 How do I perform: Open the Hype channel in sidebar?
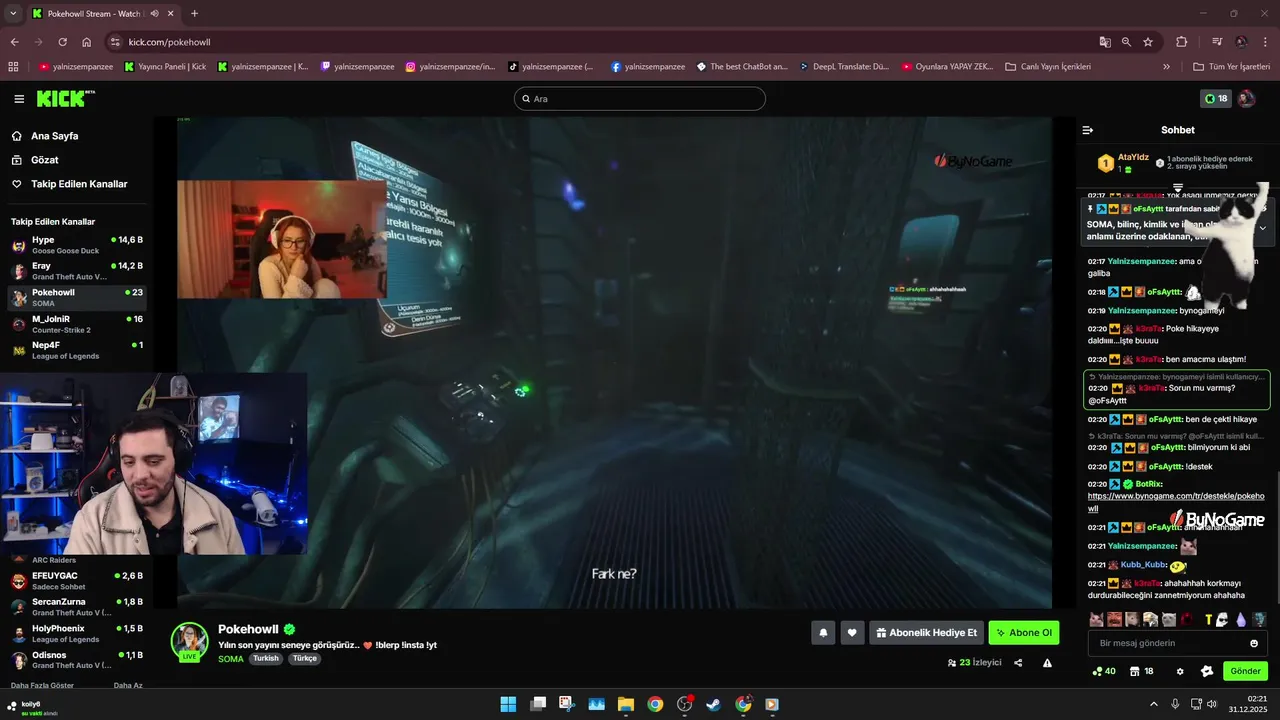[x=77, y=245]
